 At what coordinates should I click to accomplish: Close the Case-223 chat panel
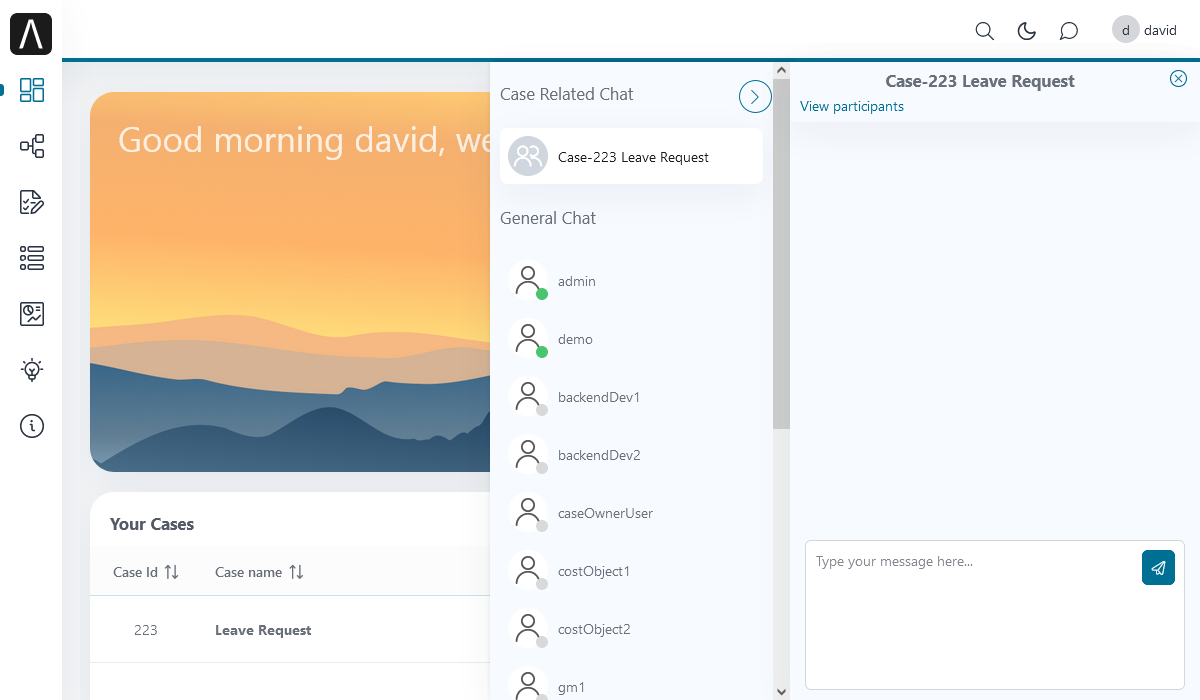click(x=1178, y=79)
